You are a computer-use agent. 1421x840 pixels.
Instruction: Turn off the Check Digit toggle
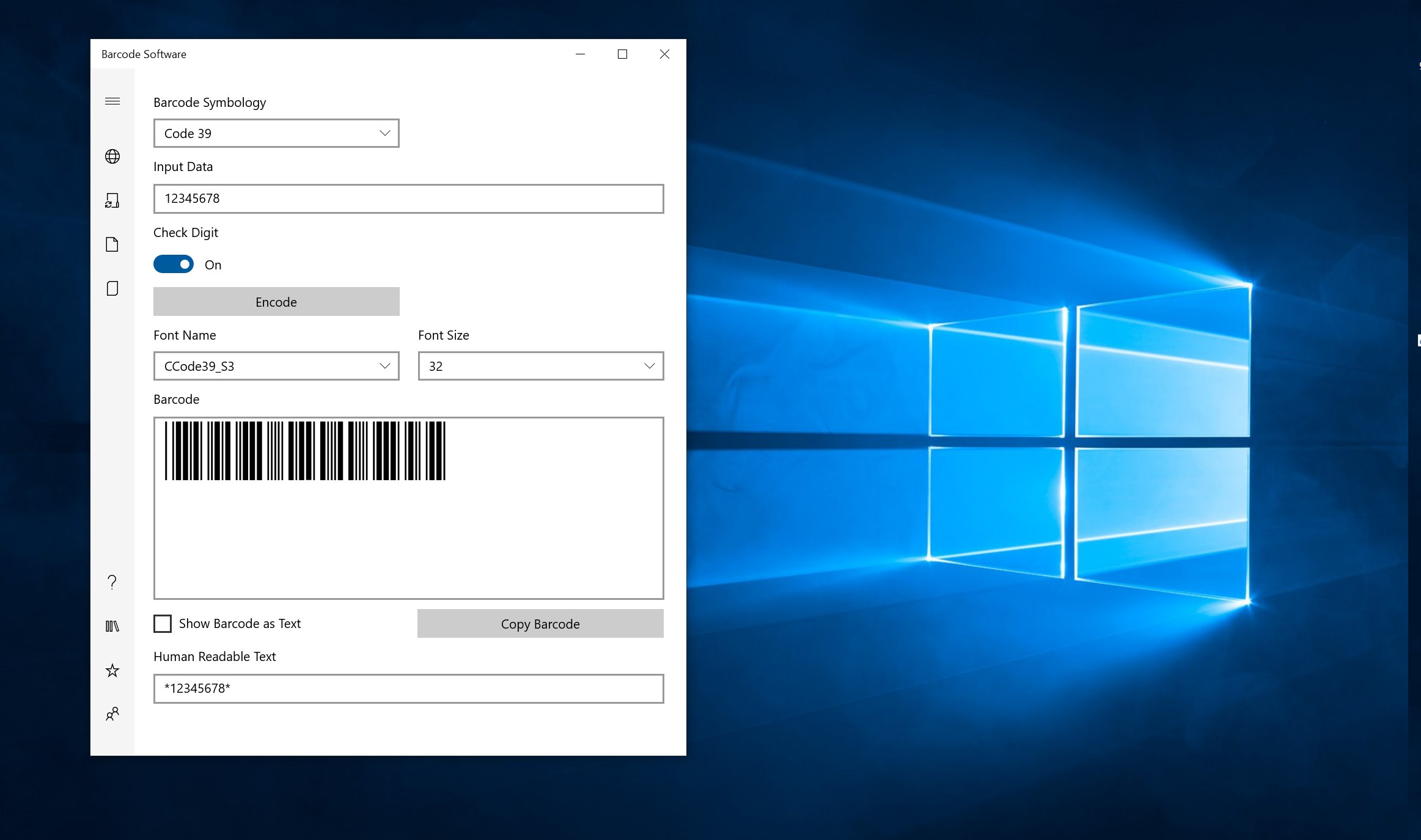(174, 265)
